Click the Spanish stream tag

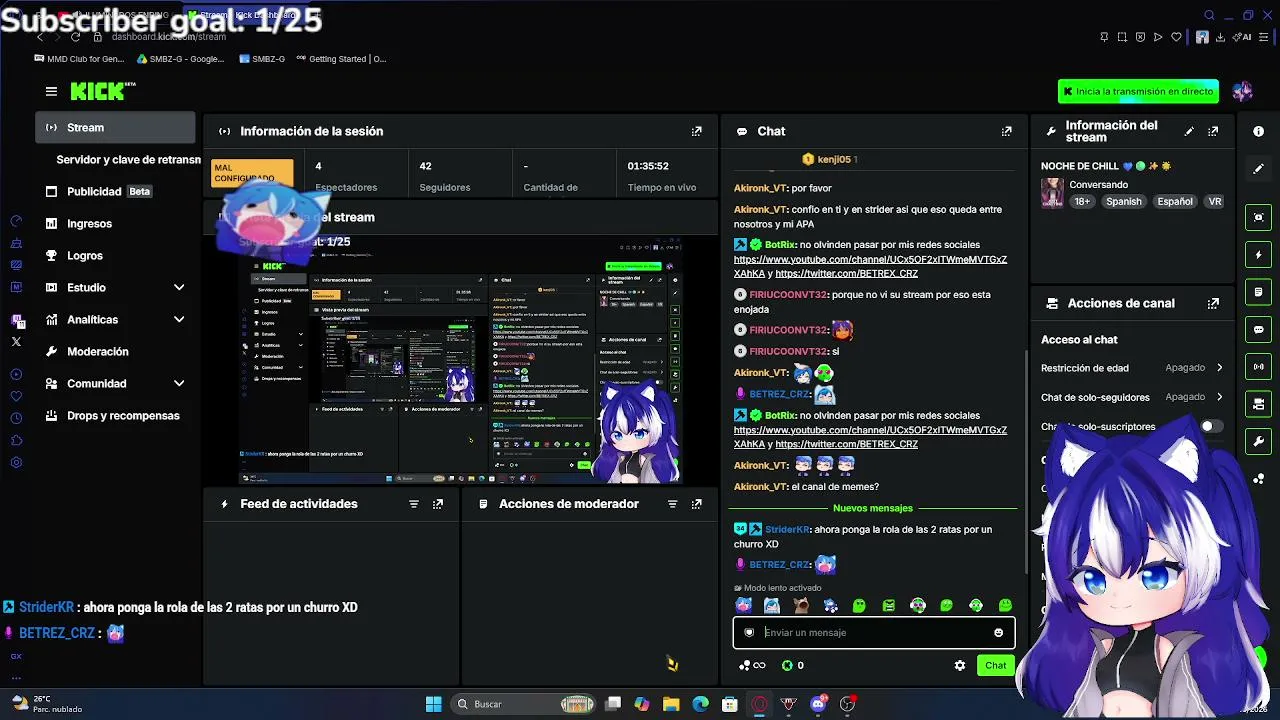1123,201
